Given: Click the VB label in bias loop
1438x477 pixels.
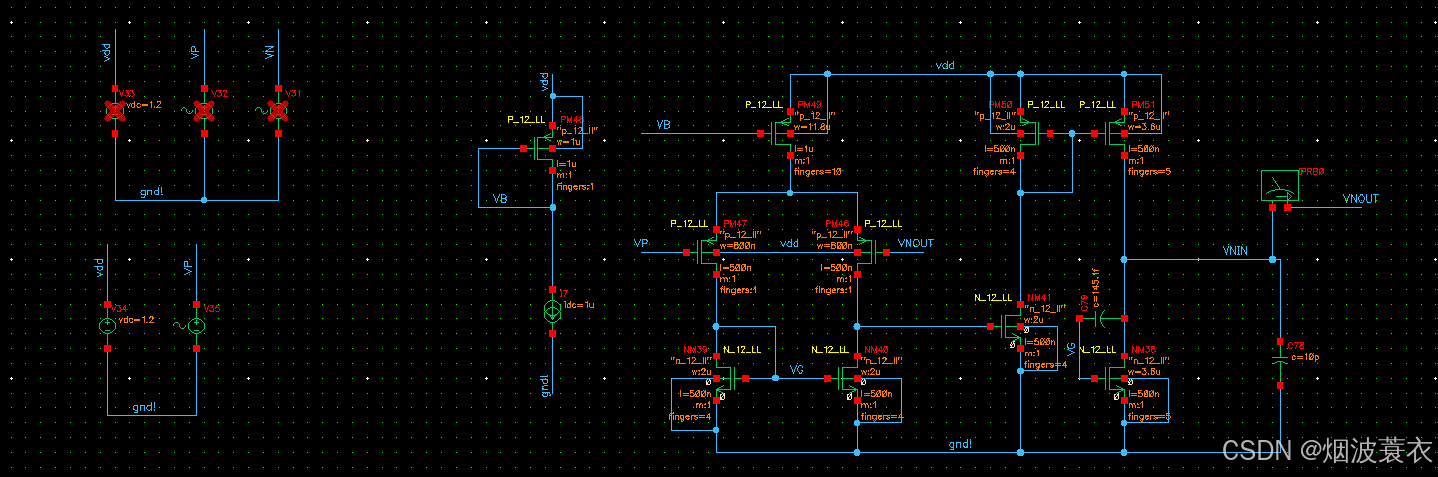Looking at the screenshot, I should [x=501, y=199].
